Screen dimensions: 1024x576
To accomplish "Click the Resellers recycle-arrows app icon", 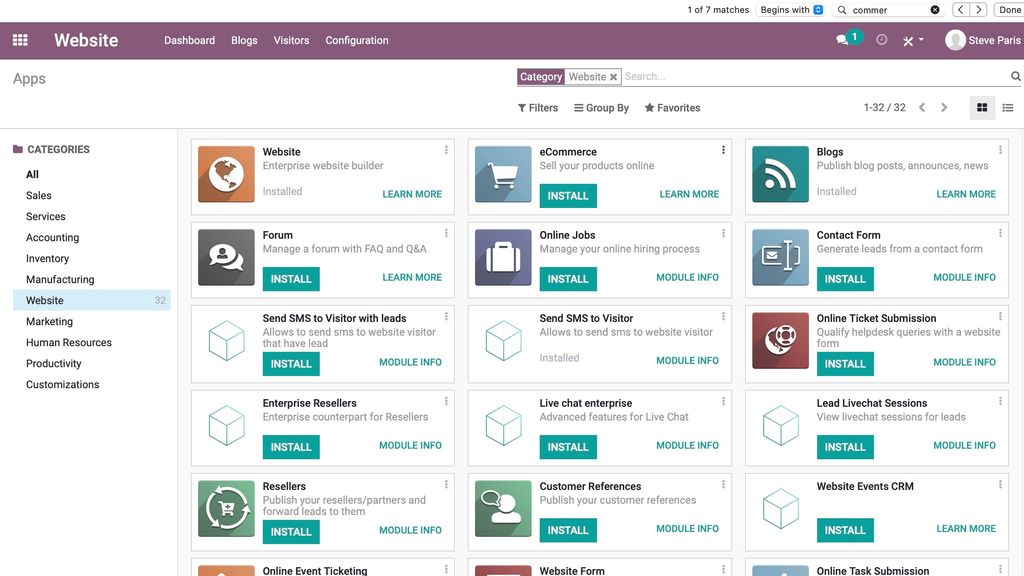I will coord(225,508).
